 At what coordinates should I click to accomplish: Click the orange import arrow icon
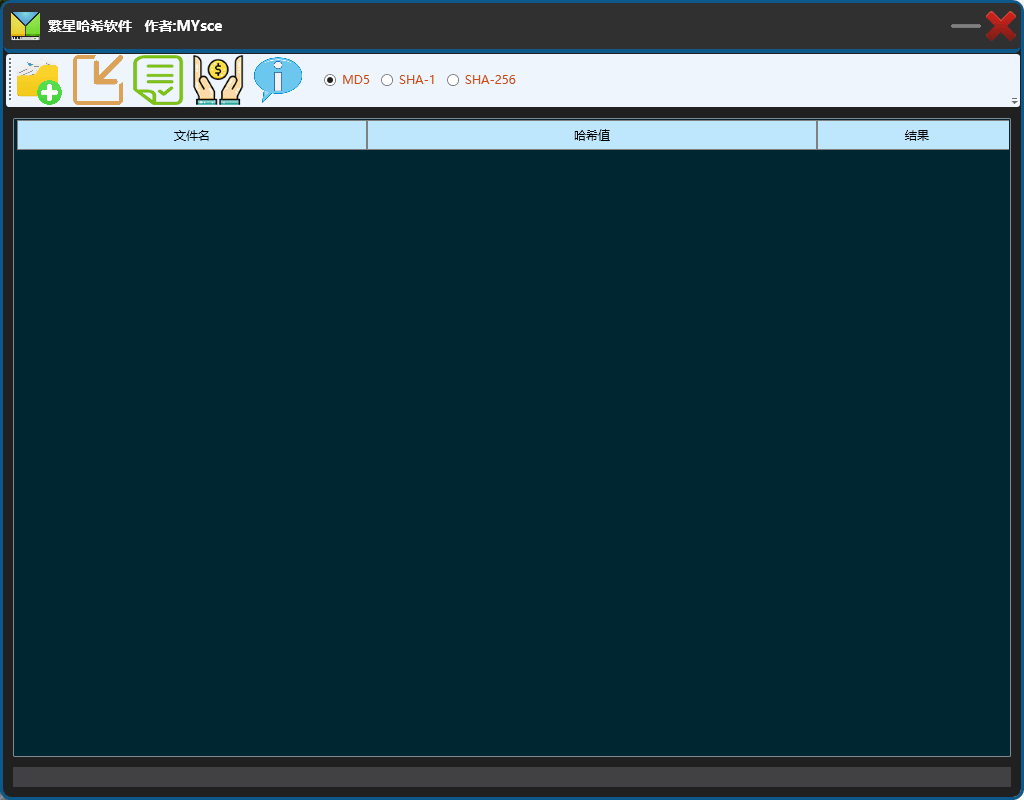pyautogui.click(x=98, y=80)
